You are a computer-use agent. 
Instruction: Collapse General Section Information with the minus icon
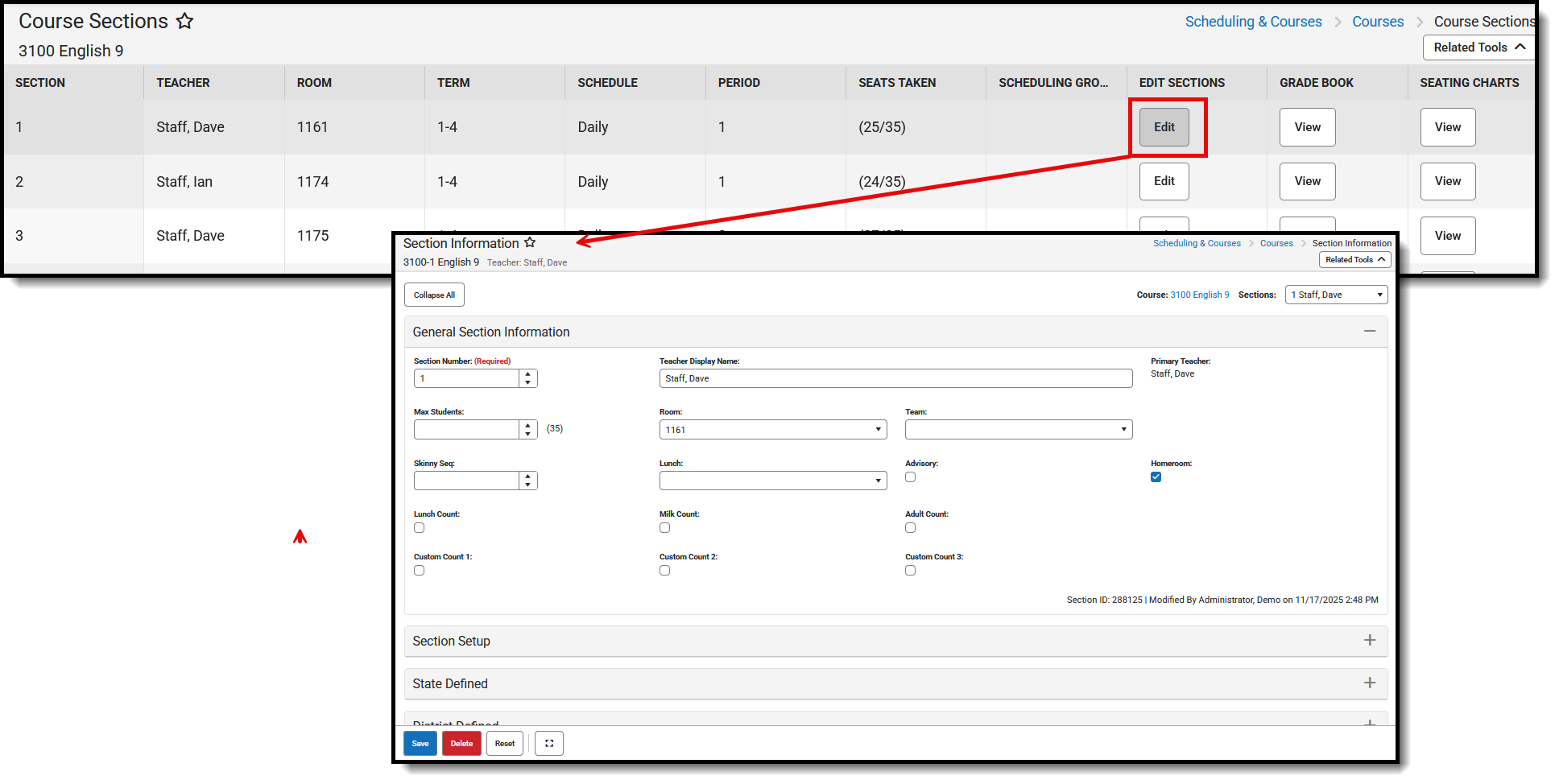click(1370, 331)
